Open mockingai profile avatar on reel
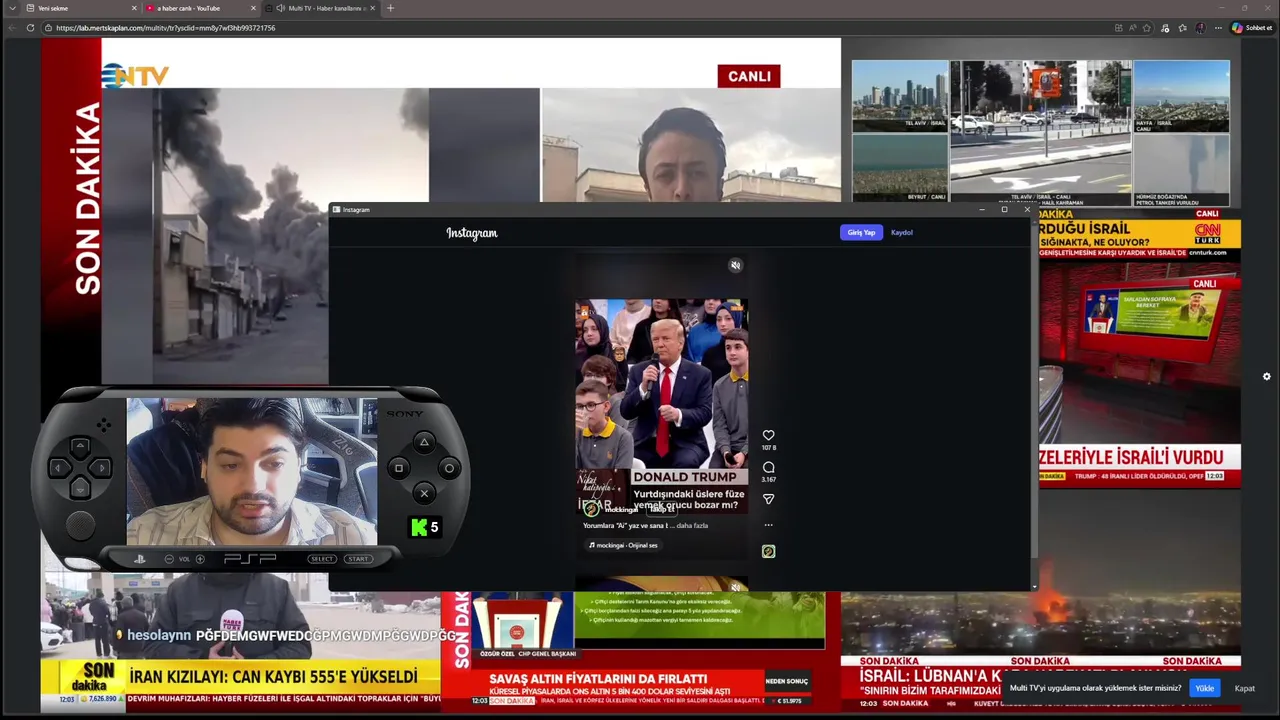Image resolution: width=1280 pixels, height=720 pixels. (x=592, y=509)
